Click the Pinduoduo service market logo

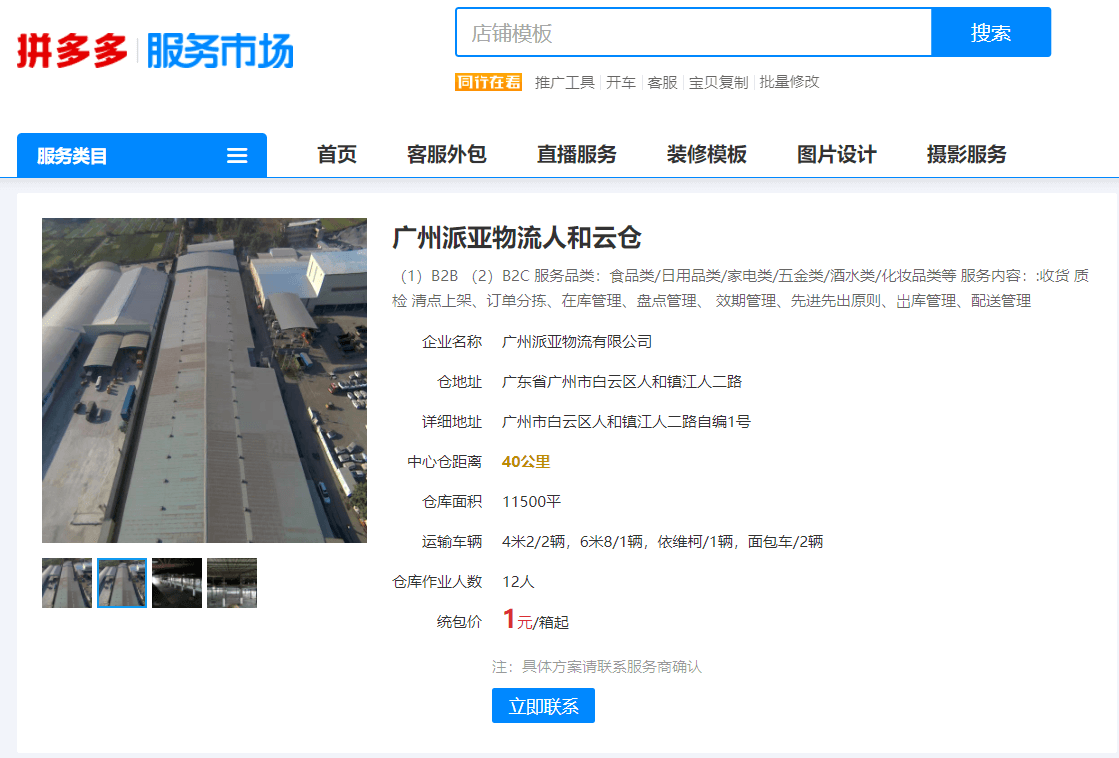click(155, 50)
